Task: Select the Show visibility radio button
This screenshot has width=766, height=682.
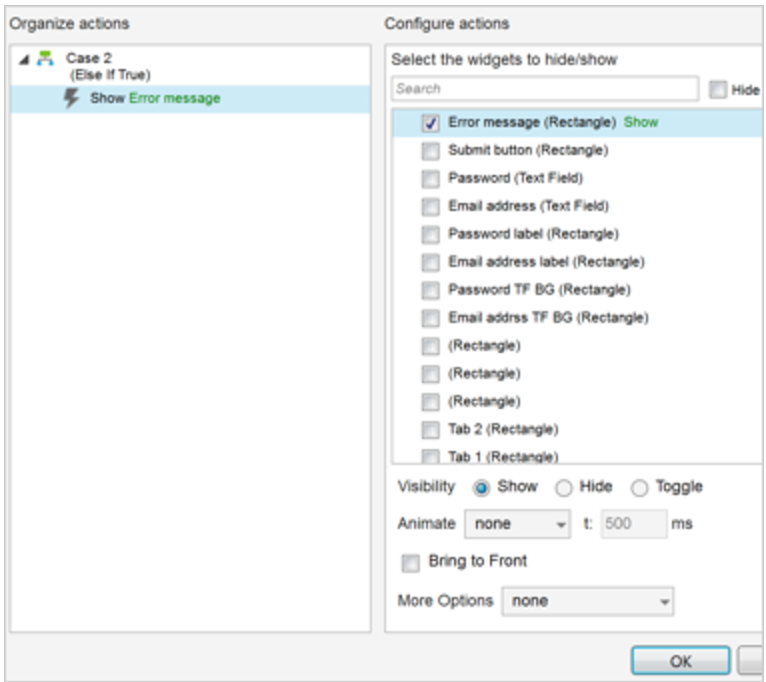Action: tap(481, 488)
